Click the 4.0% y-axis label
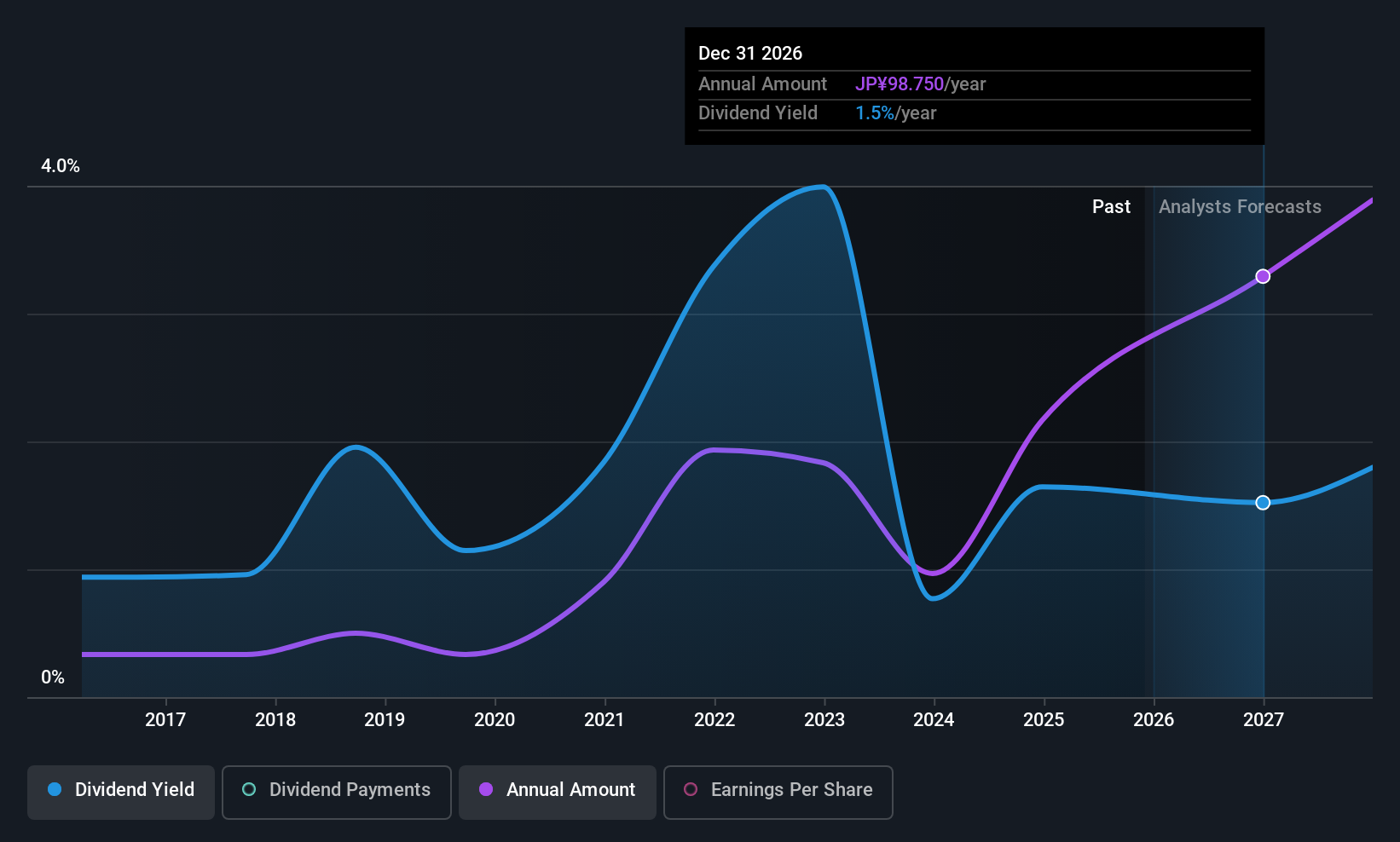 [61, 166]
